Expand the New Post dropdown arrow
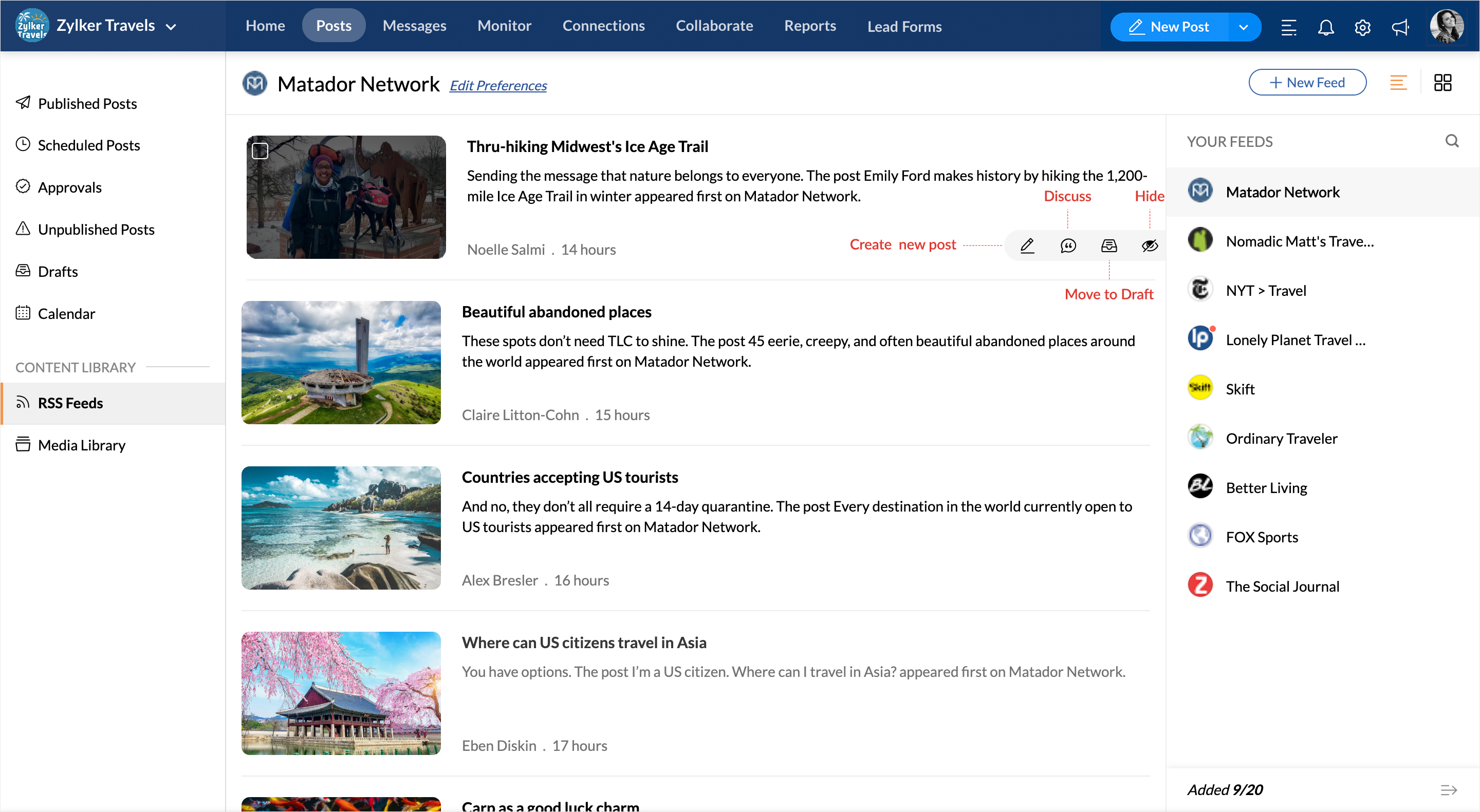Image resolution: width=1480 pixels, height=812 pixels. coord(1243,27)
